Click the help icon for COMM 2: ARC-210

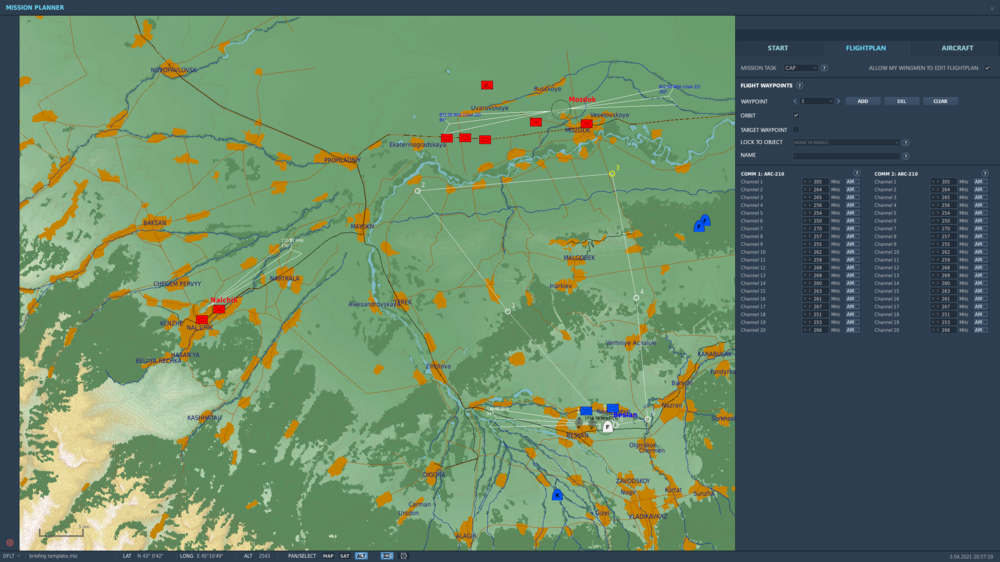[x=985, y=173]
